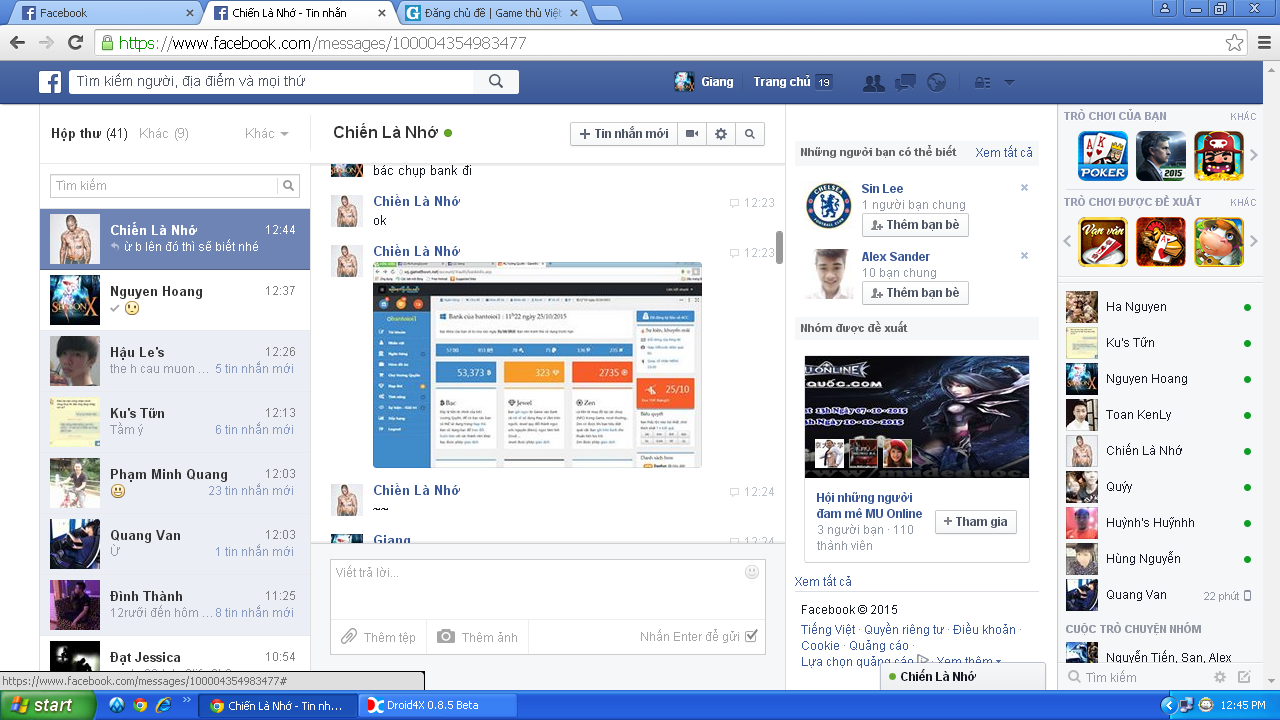Image resolution: width=1280 pixels, height=720 pixels.
Task: Open the 'Khác (9)' messages tab
Action: point(163,134)
